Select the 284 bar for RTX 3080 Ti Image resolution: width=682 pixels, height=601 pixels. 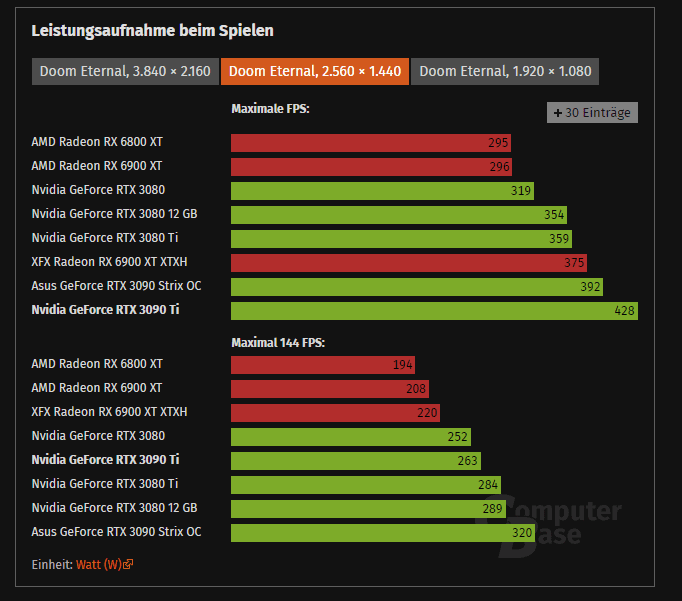(366, 485)
